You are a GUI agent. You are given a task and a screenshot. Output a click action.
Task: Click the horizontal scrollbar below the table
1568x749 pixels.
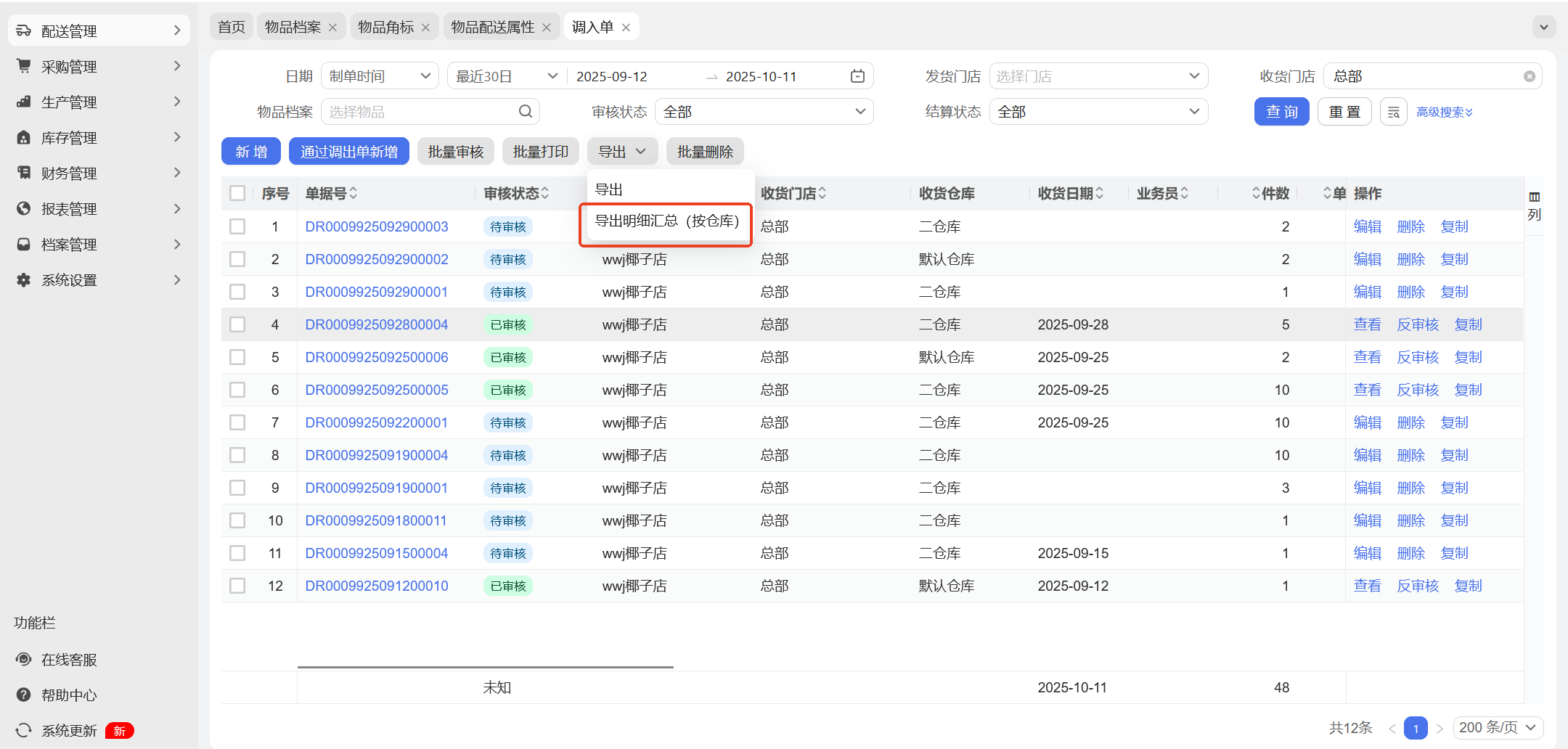[x=485, y=666]
